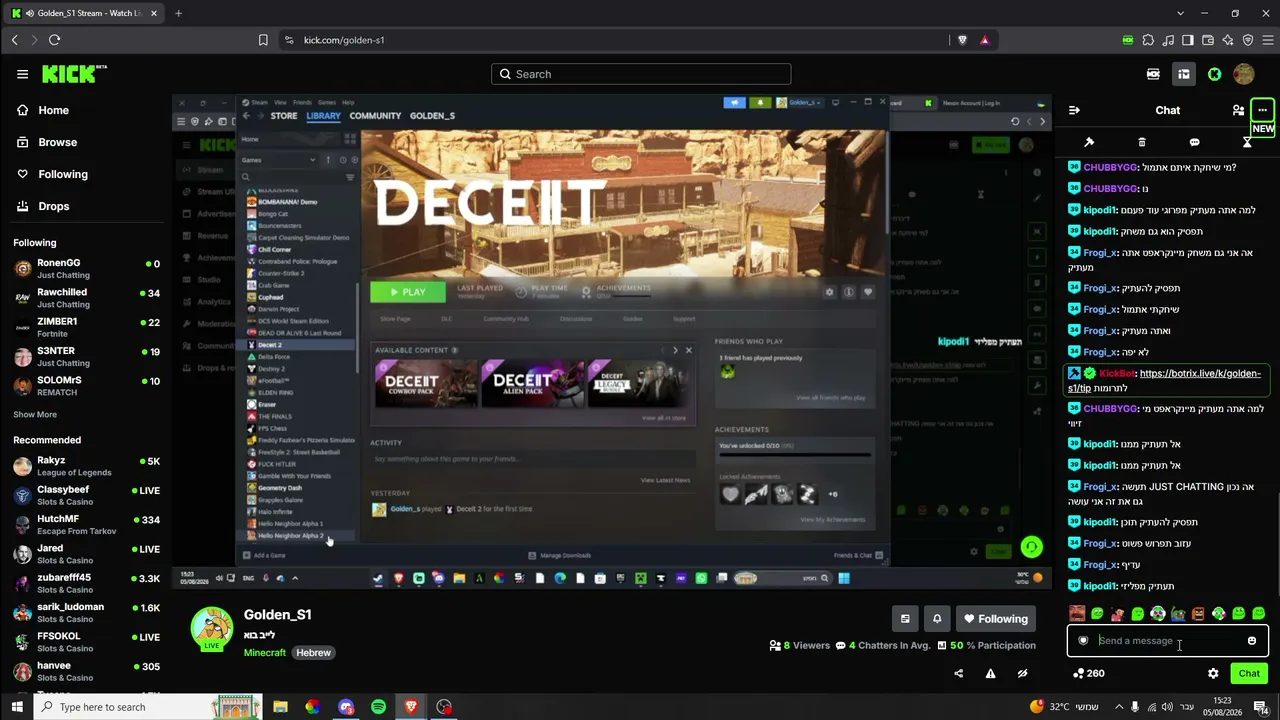The width and height of the screenshot is (1280, 720).
Task: Reload the browser page
Action: [x=54, y=40]
